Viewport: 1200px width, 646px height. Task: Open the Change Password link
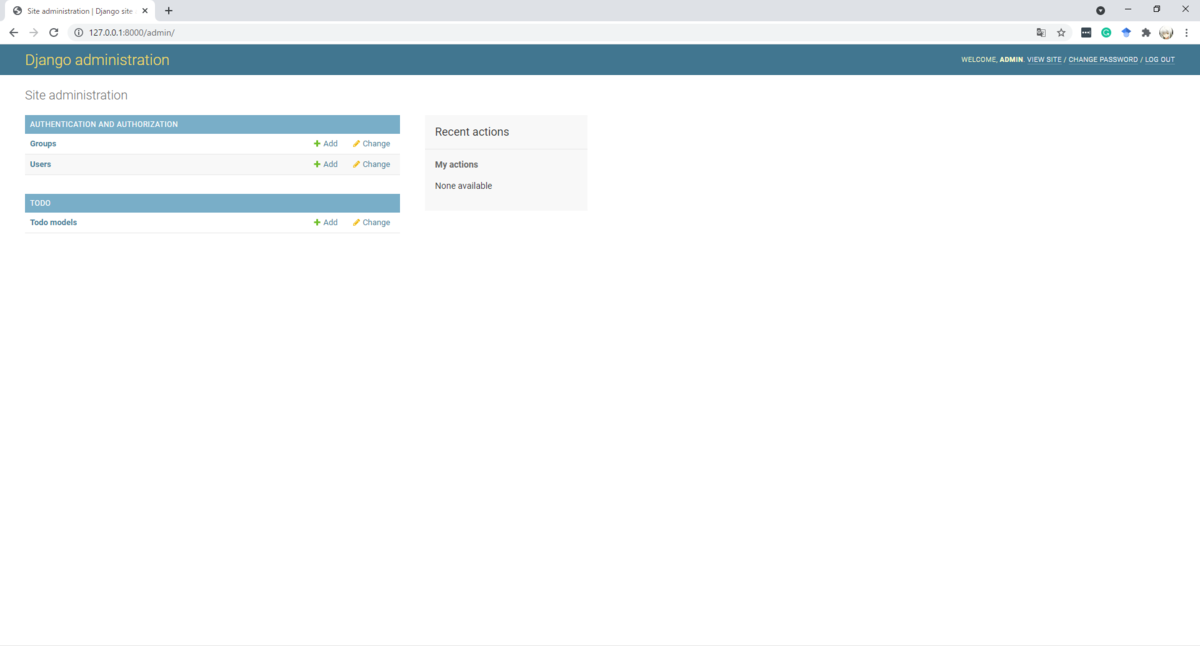pos(1103,60)
